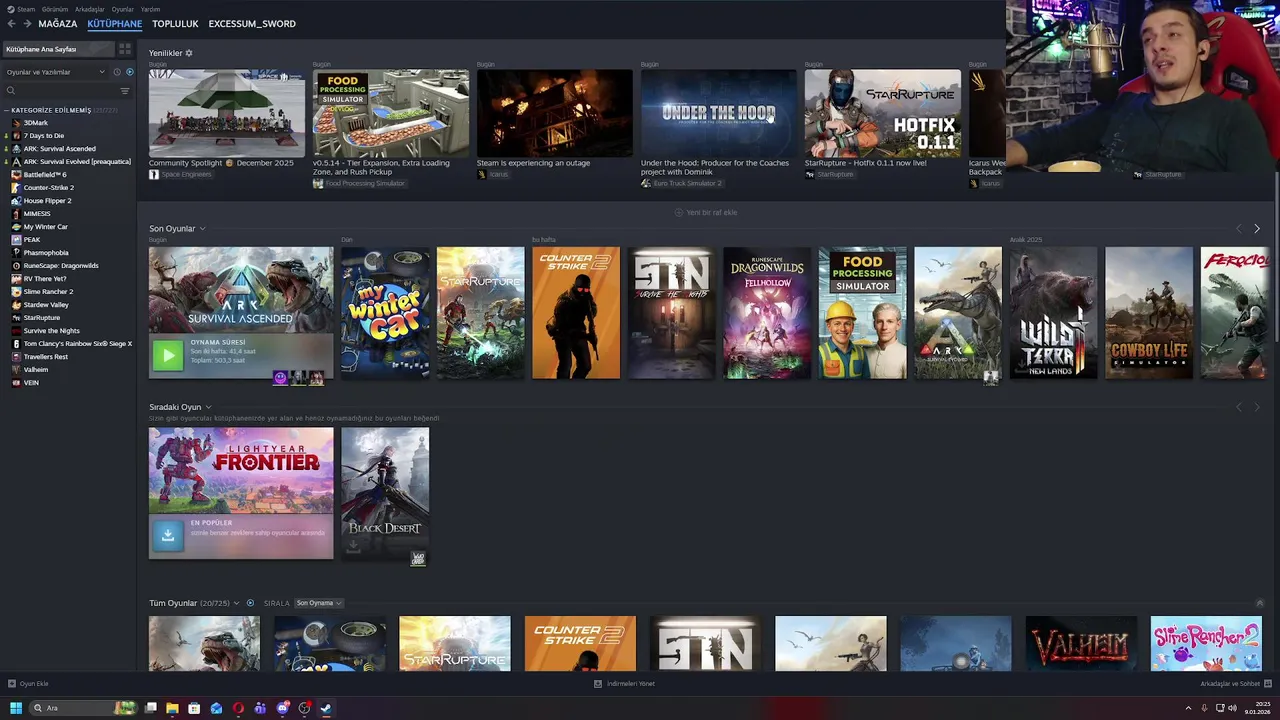Click Kütüphane Ana Sayfası button

click(x=58, y=49)
